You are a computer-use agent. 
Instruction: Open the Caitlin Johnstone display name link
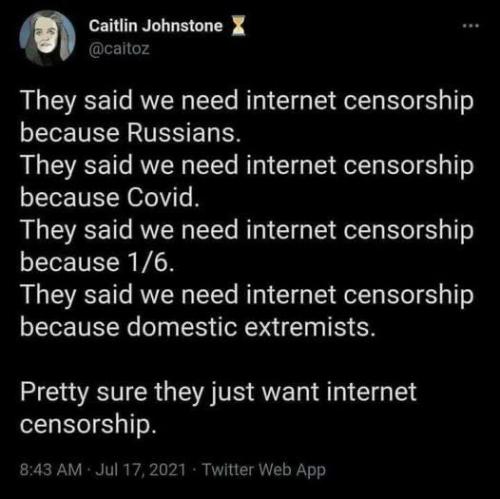coord(156,26)
